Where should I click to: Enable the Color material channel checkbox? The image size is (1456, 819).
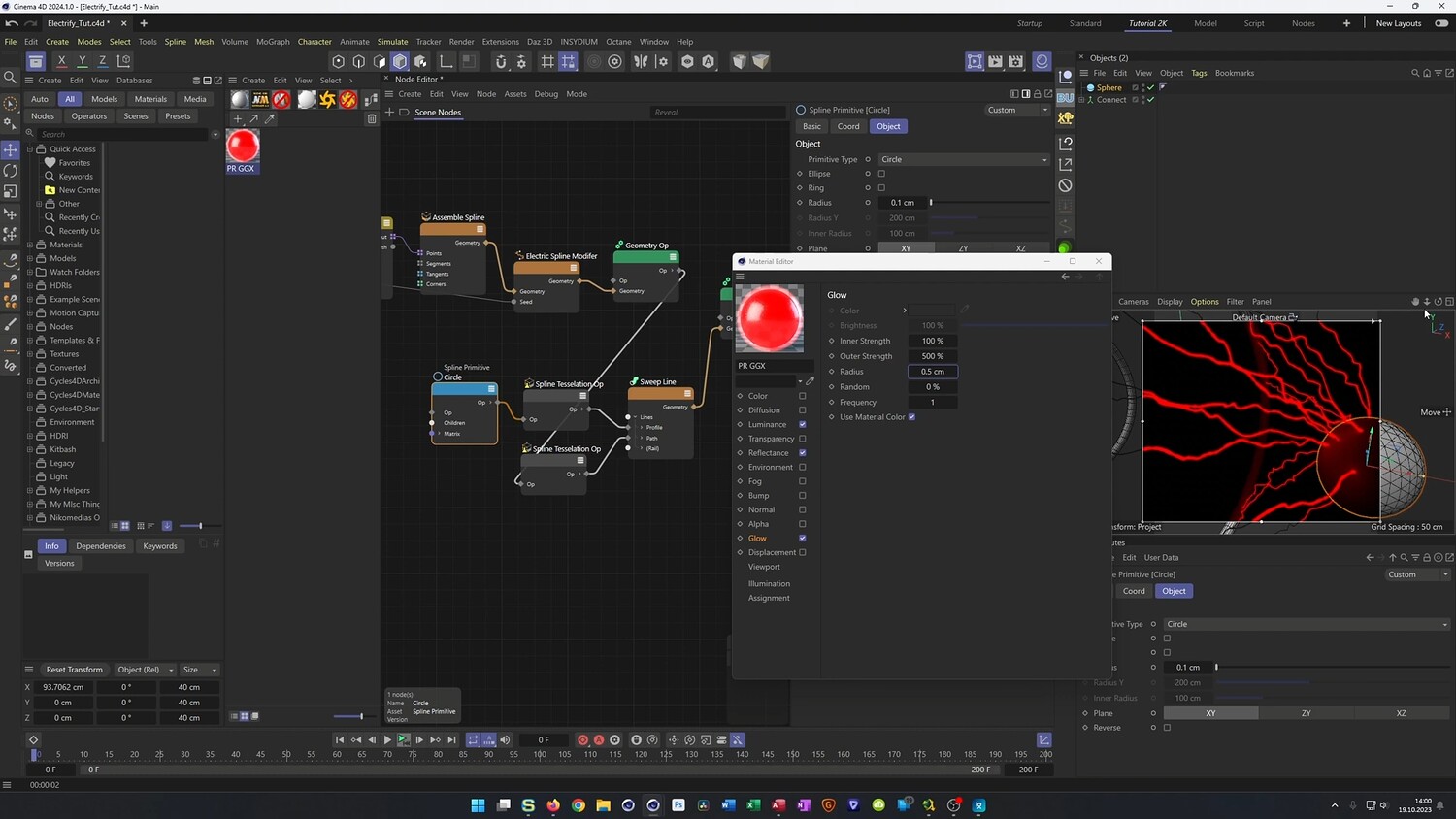pos(803,396)
